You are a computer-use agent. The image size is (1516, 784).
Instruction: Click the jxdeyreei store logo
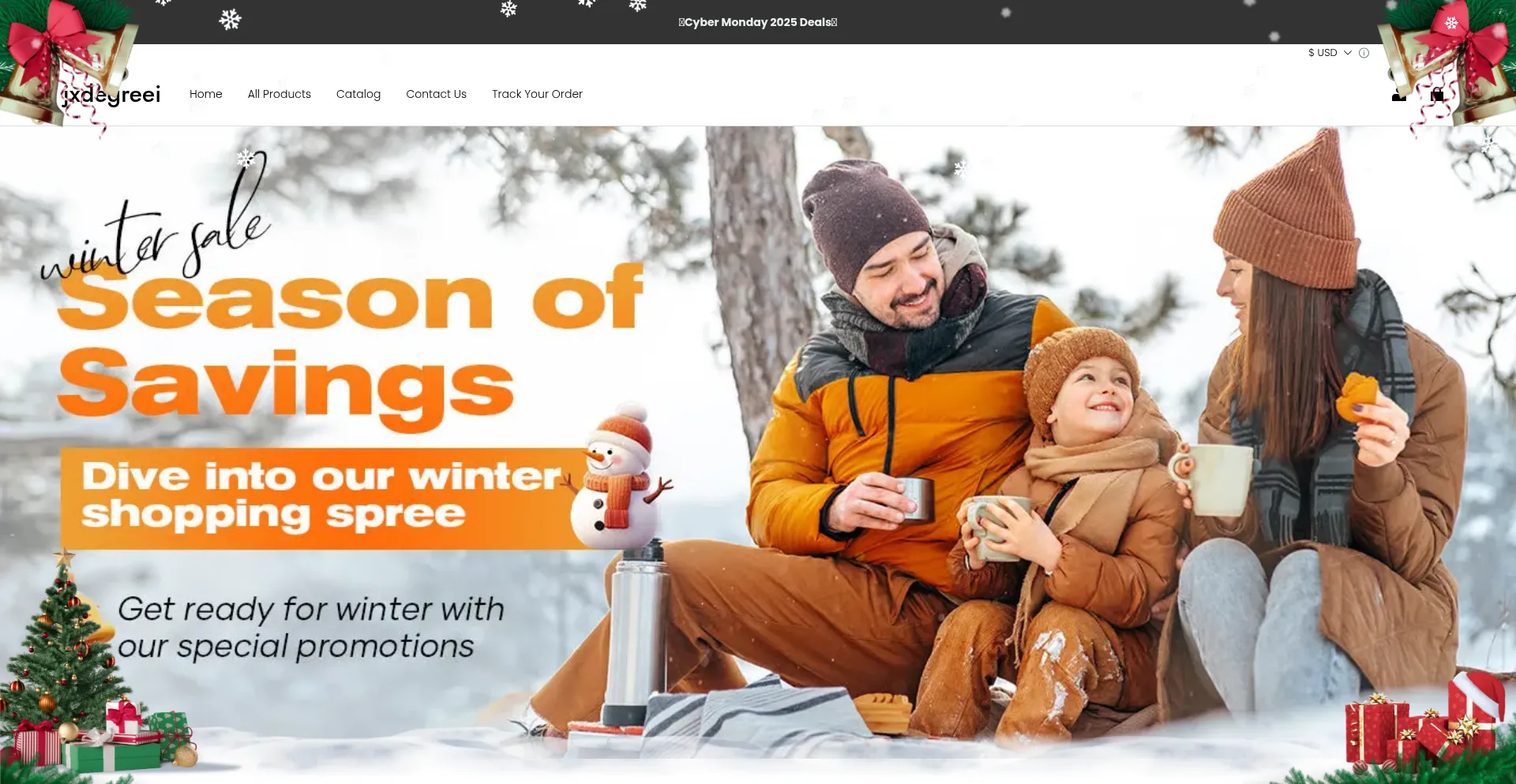[111, 95]
